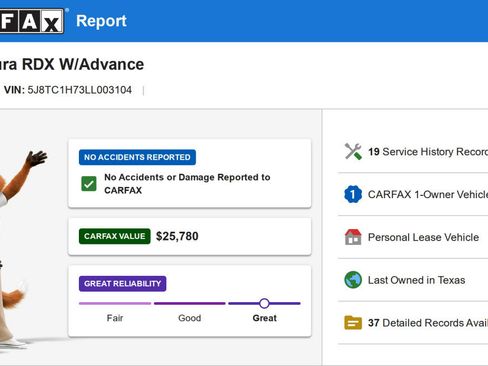This screenshot has width=488, height=366.
Task: Click 'No Accidents or Damage Reported to CARFAX' text
Action: pos(187,184)
